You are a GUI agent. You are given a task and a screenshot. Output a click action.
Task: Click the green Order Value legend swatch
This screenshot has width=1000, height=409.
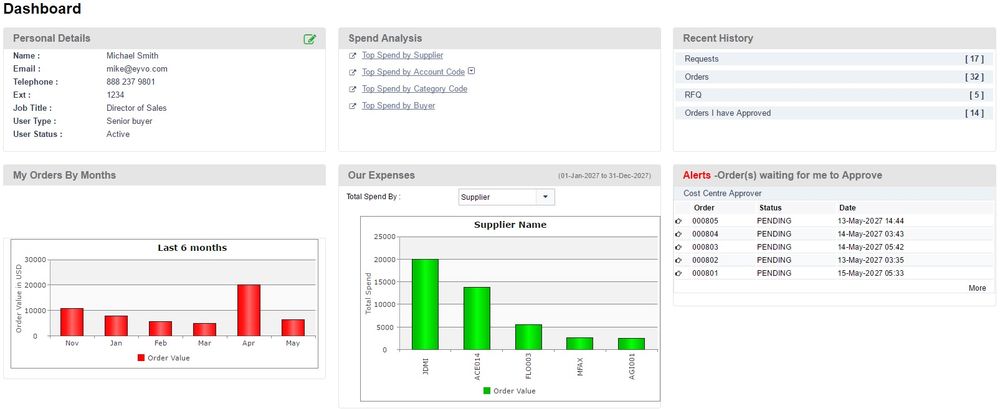tap(487, 391)
